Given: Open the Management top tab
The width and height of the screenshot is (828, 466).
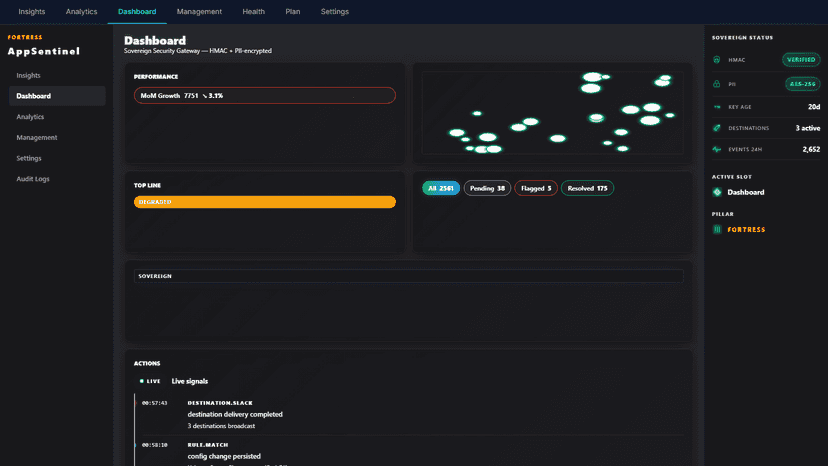Looking at the screenshot, I should coord(199,12).
